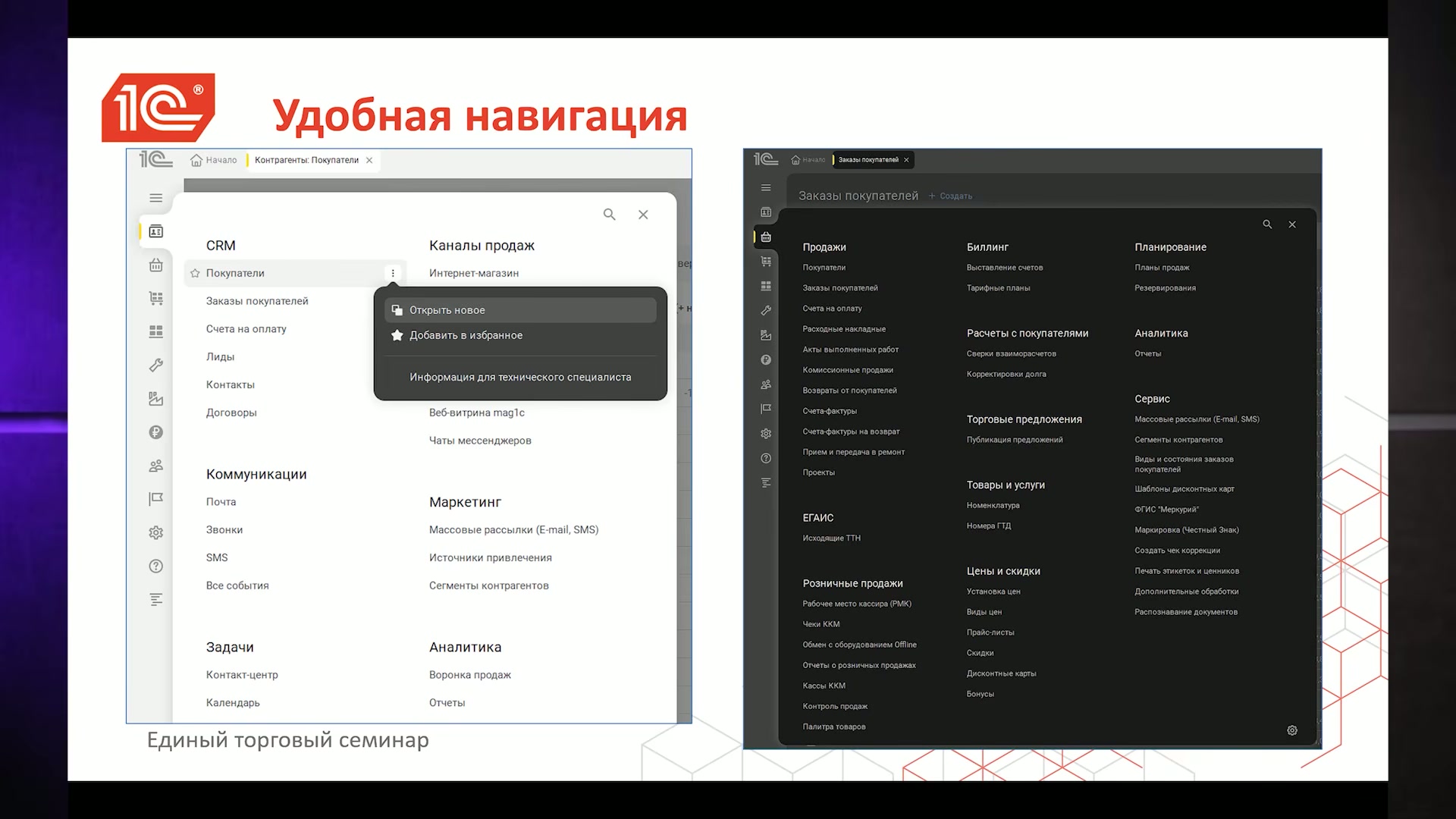The height and width of the screenshot is (819, 1456).
Task: Open Контакт-центр under Задачи
Action: click(x=242, y=675)
